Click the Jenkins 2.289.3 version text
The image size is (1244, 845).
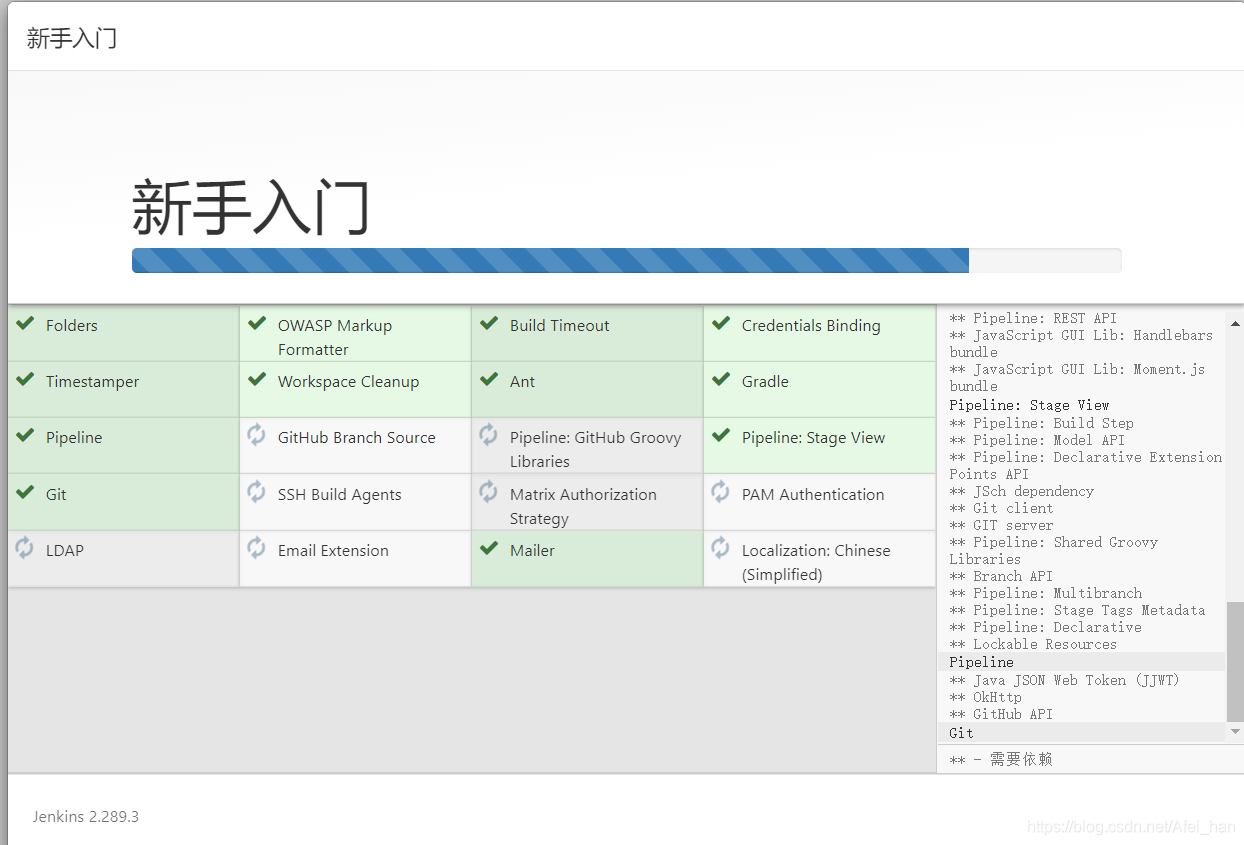pos(85,816)
